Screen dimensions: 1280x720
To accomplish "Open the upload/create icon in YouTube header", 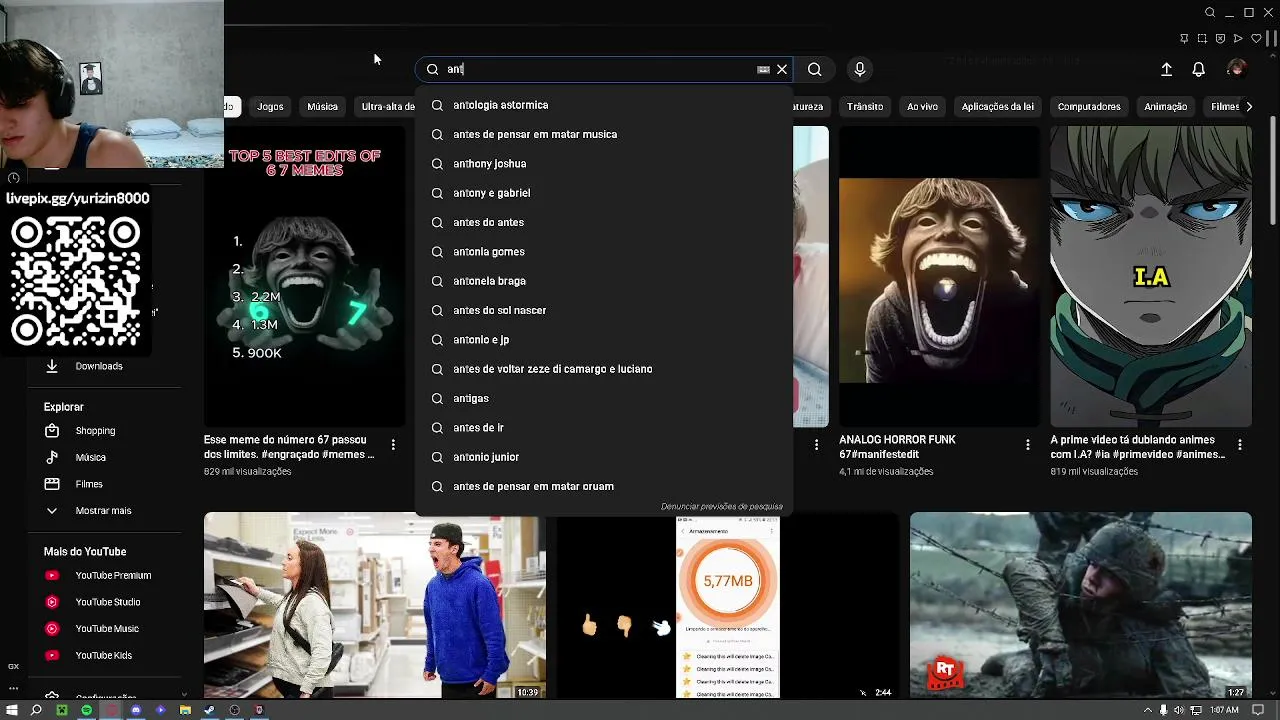I will [1166, 69].
